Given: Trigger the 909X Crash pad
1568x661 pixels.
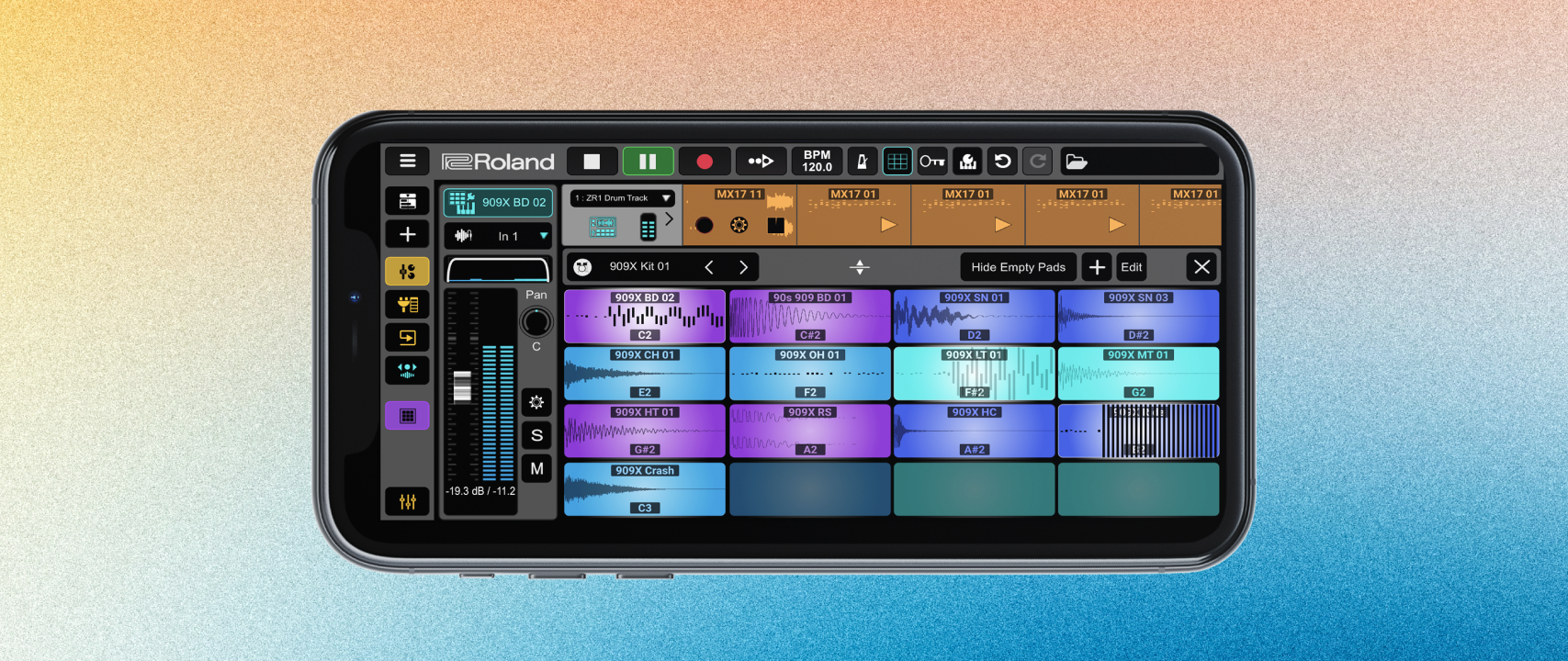Looking at the screenshot, I should (x=644, y=489).
